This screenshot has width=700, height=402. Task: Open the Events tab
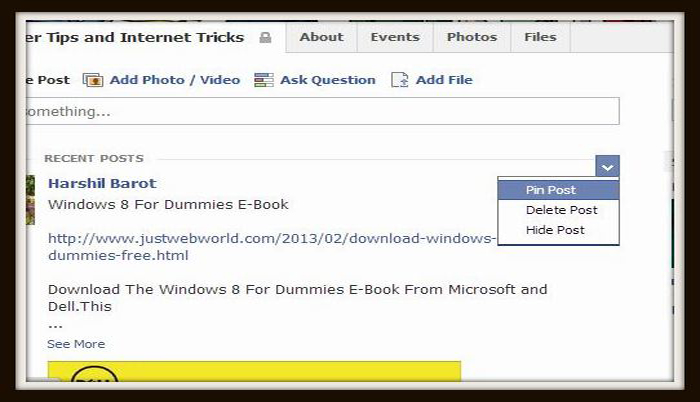tap(395, 37)
